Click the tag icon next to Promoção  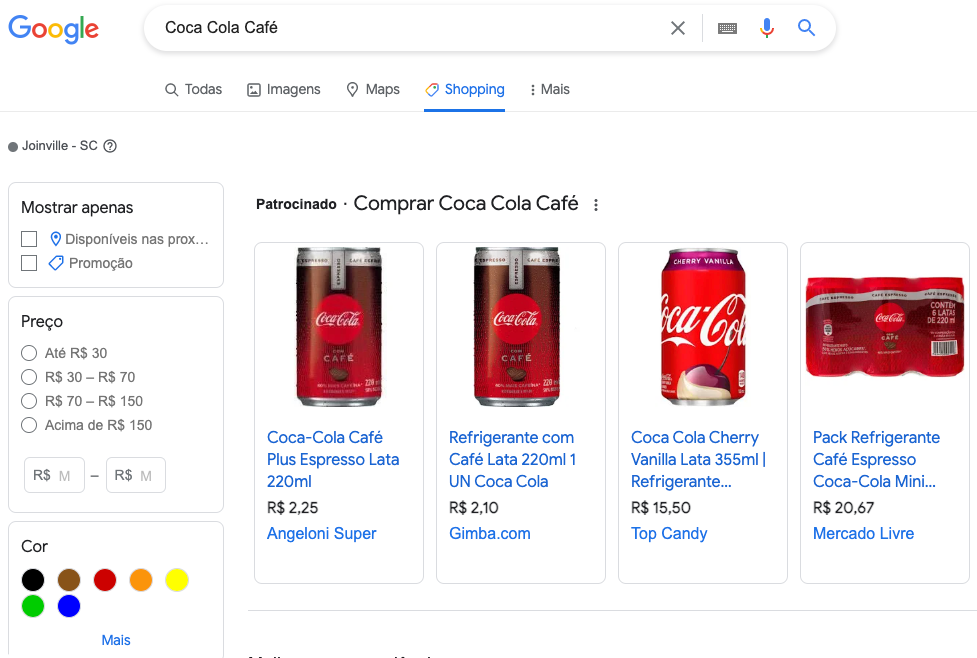(x=56, y=263)
